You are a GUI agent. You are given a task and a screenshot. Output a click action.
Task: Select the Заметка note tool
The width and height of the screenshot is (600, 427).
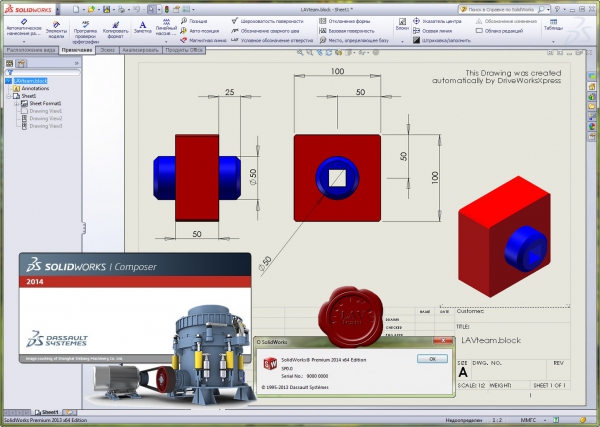(142, 28)
